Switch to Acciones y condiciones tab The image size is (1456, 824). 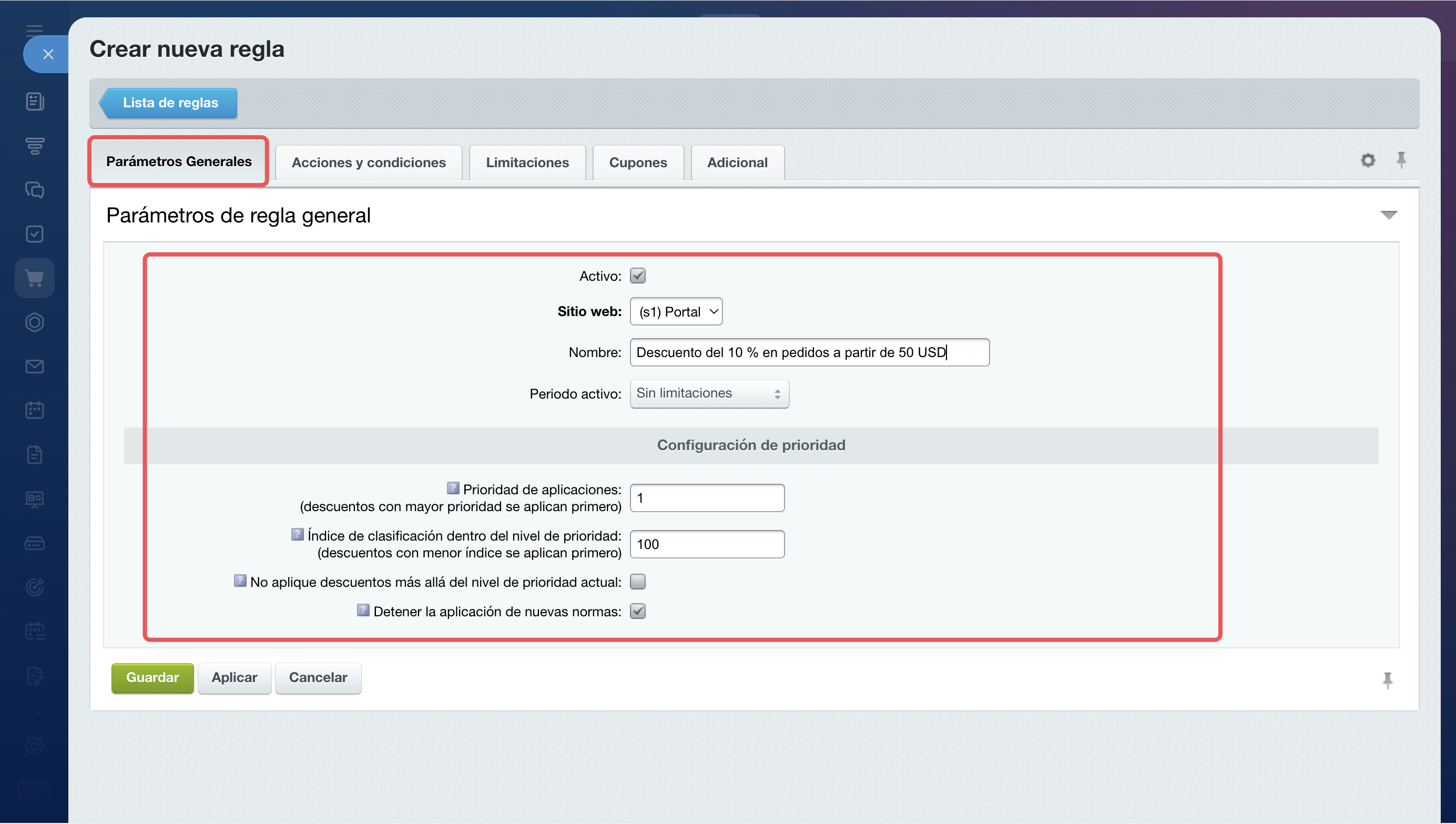[x=369, y=163]
